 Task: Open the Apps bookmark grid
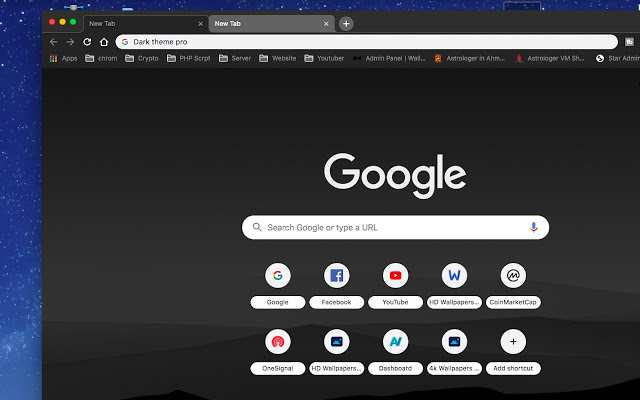[x=63, y=58]
